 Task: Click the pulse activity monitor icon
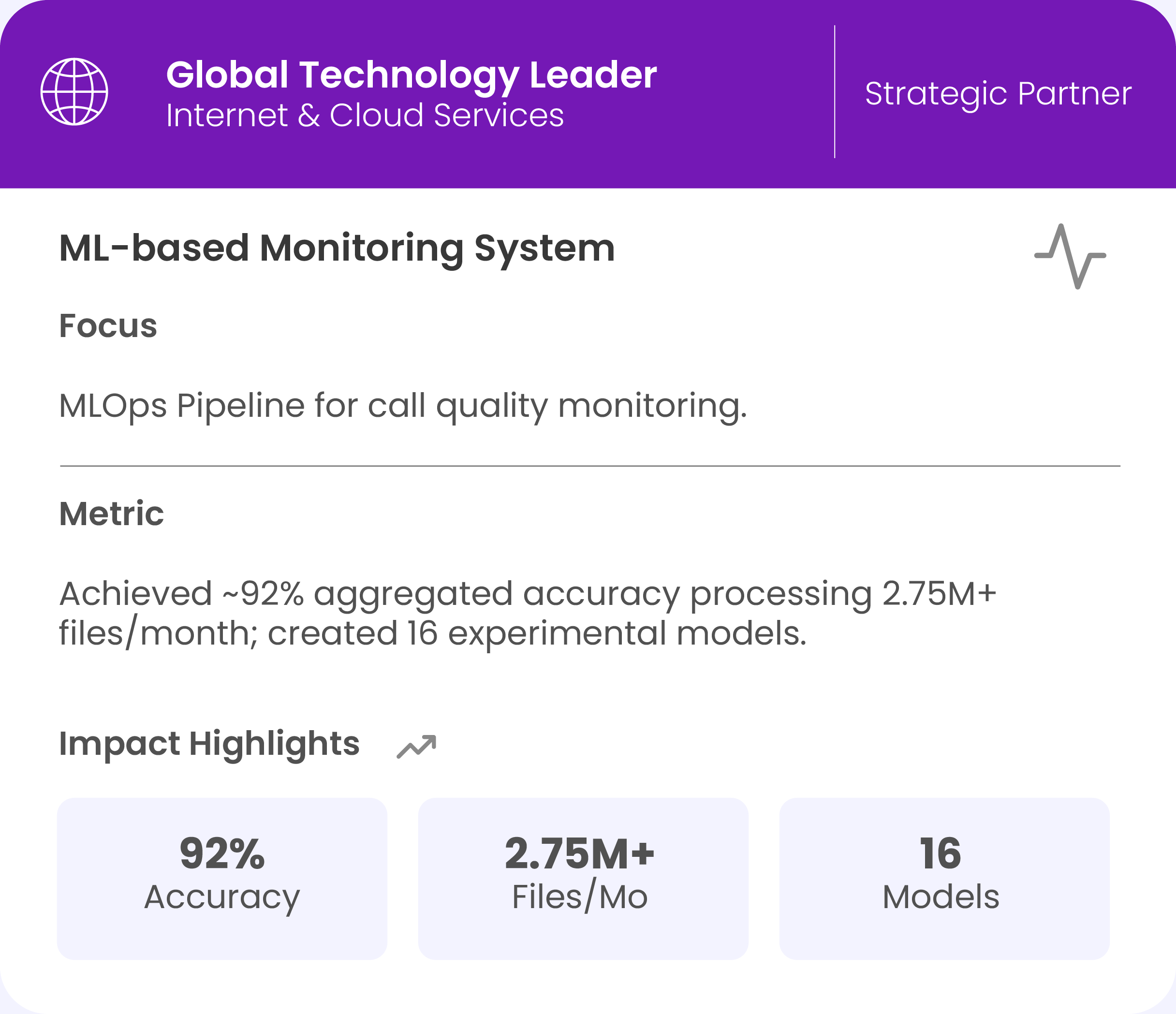(x=1070, y=256)
